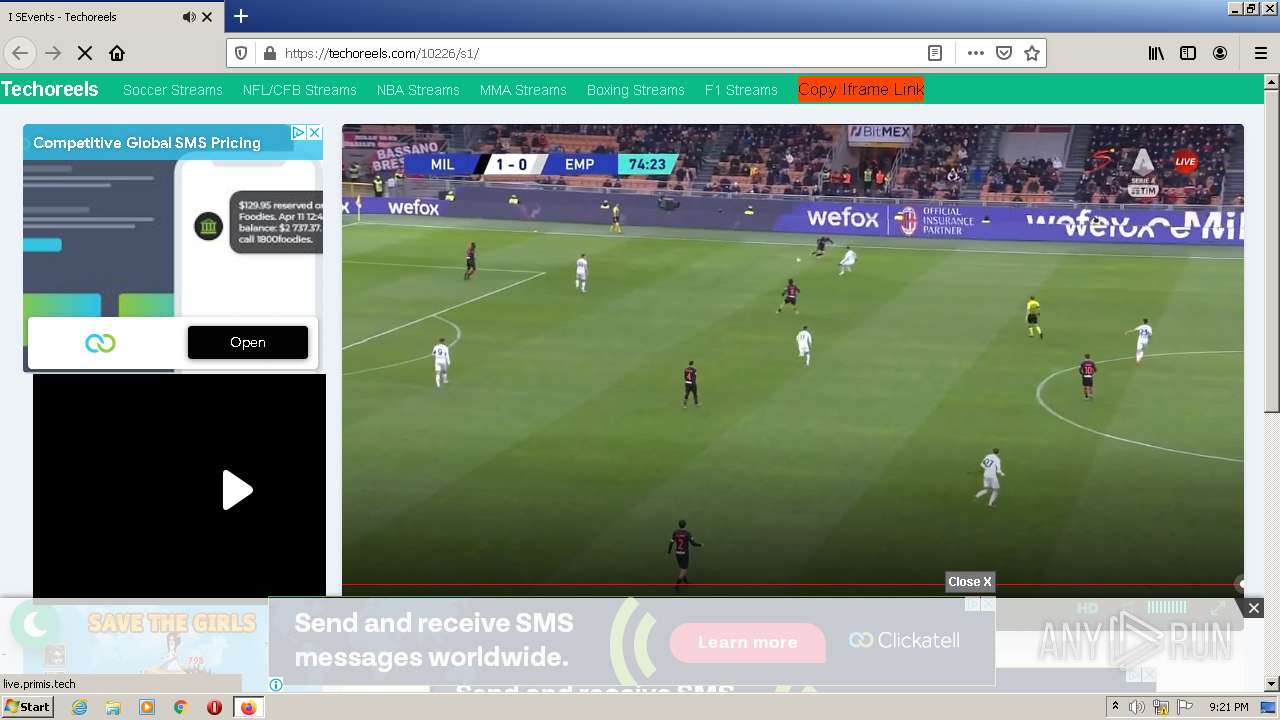Open the browser home page

coord(117,53)
